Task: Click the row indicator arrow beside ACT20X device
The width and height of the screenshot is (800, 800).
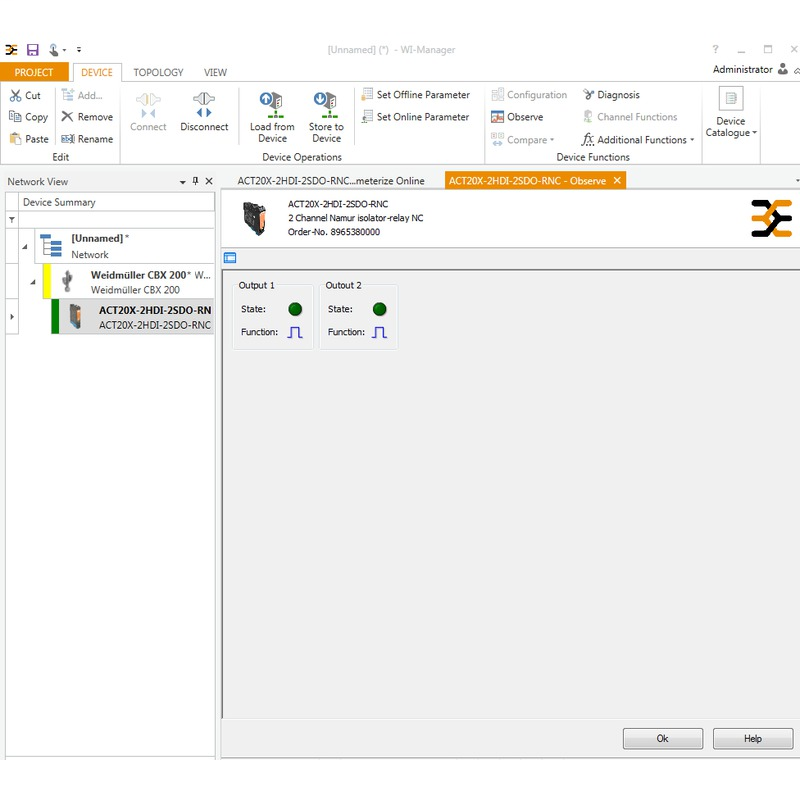Action: click(x=12, y=317)
